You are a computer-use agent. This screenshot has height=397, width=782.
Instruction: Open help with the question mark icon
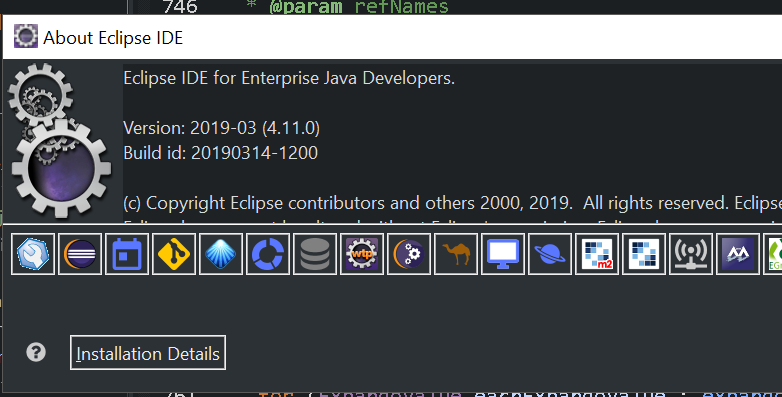pos(36,353)
